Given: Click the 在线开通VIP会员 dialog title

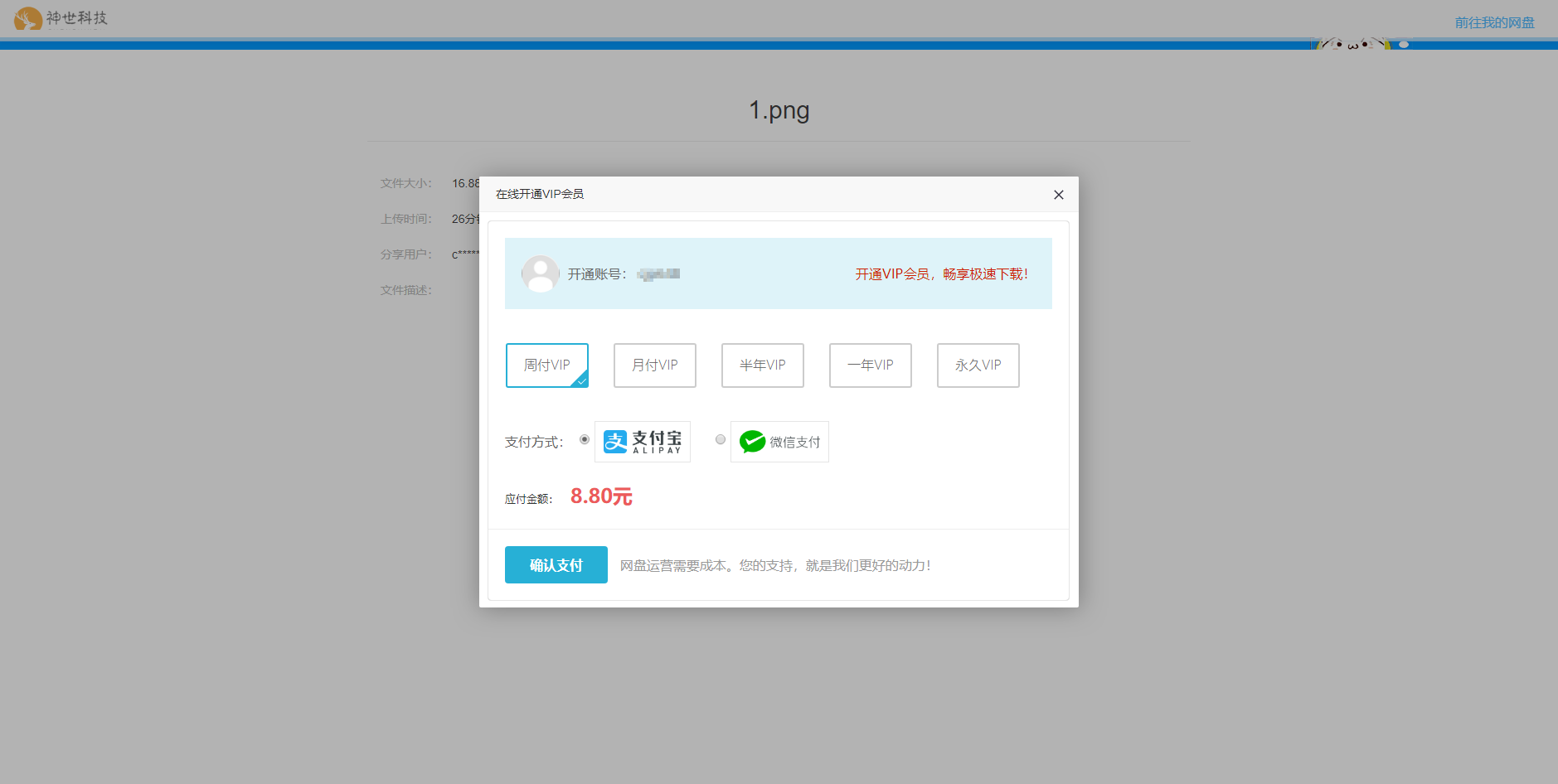Looking at the screenshot, I should pos(540,194).
